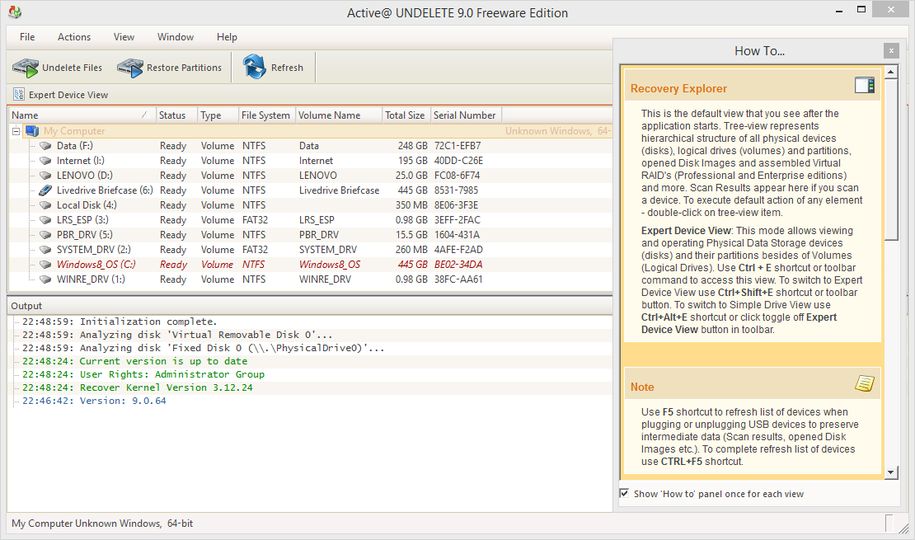Sort by the Serial Number column header
The height and width of the screenshot is (540, 915).
(466, 115)
